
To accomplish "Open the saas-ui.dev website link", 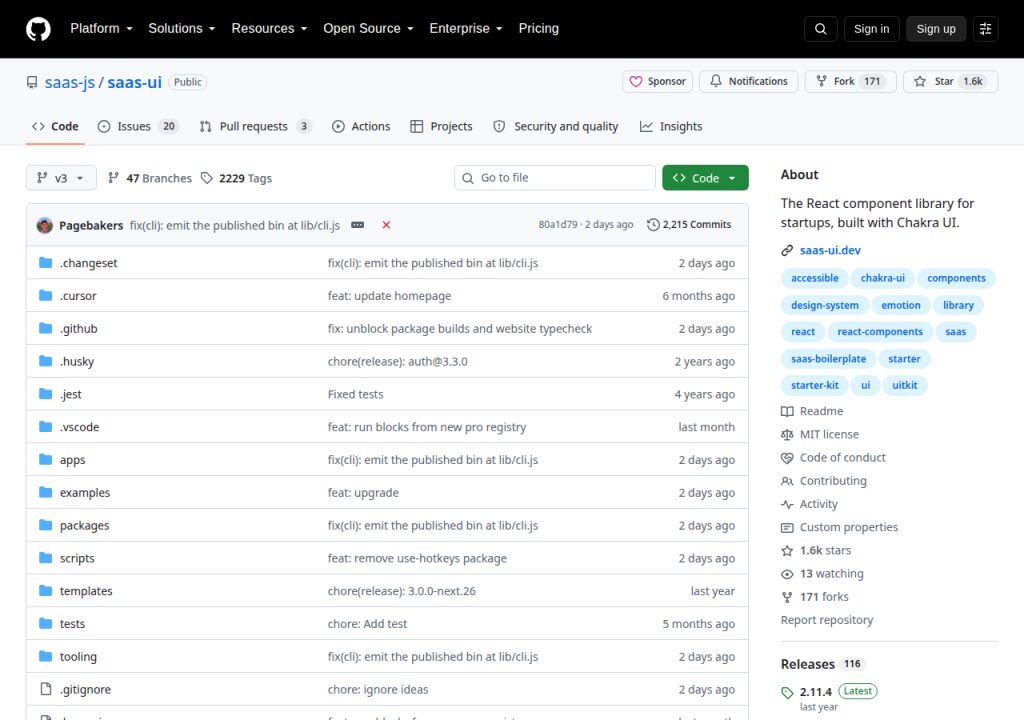I will pos(830,251).
